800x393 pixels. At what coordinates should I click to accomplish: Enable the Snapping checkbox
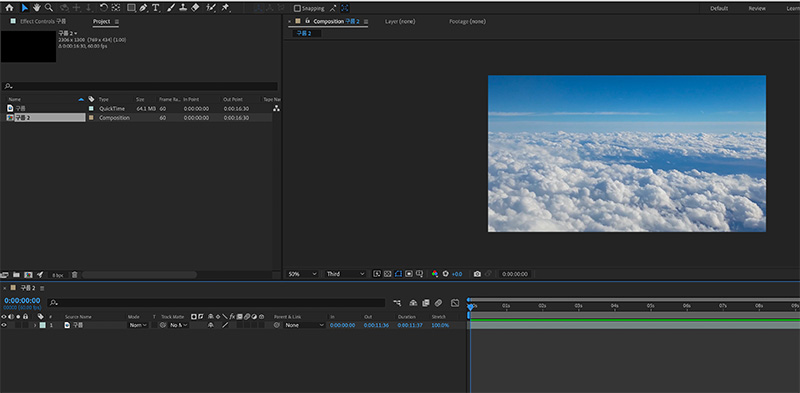[297, 8]
